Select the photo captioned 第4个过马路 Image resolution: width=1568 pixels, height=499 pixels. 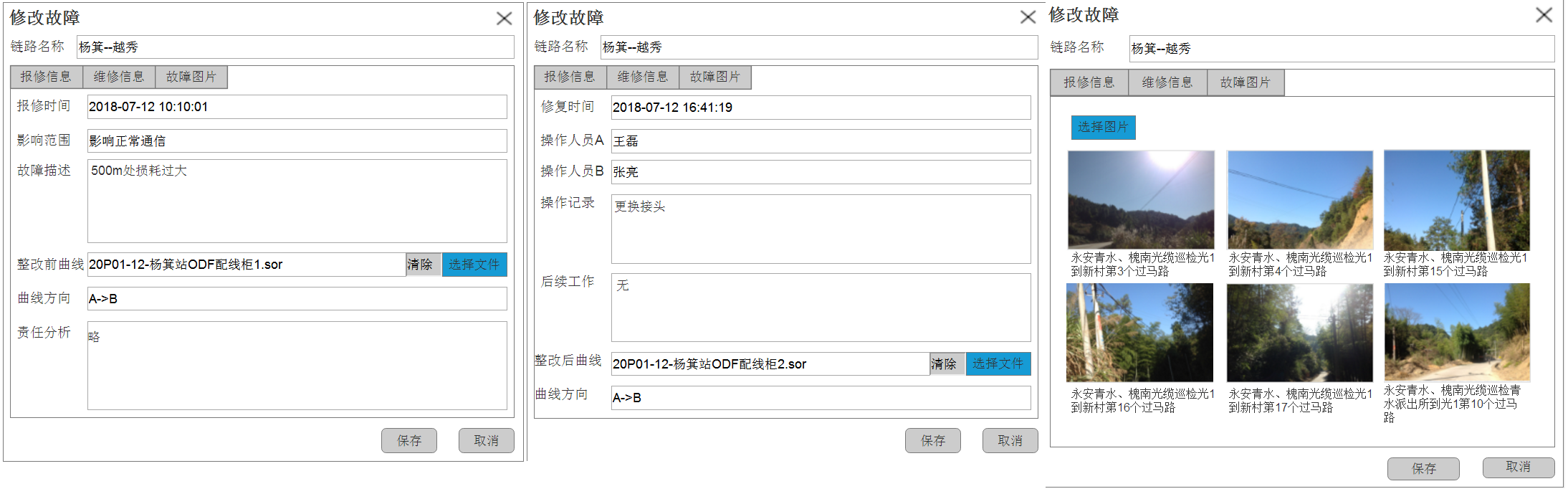pyautogui.click(x=1299, y=199)
